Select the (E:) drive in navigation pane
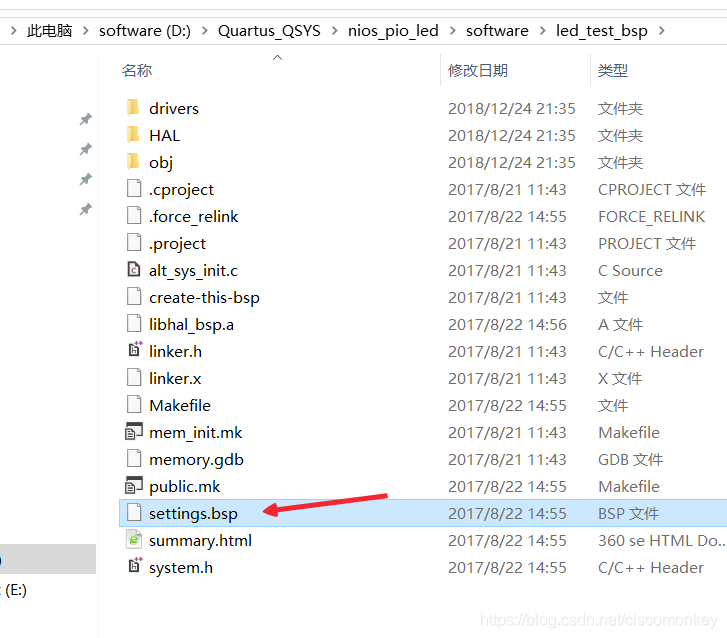 [x=16, y=590]
